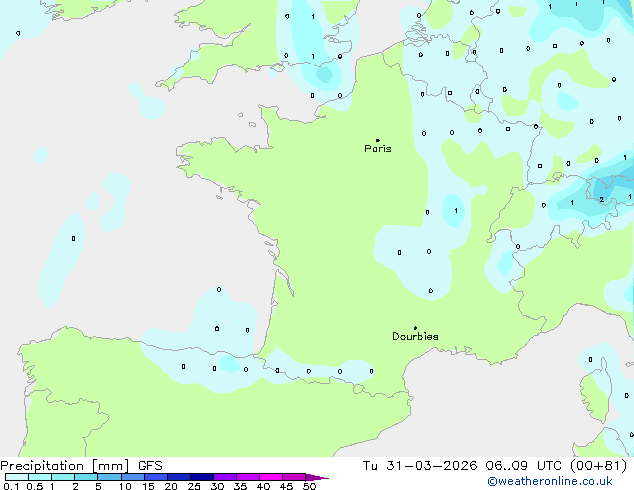The height and width of the screenshot is (490, 634).
Task: Pick the 30–35 mm purple legend swatch
Action: pos(225,477)
